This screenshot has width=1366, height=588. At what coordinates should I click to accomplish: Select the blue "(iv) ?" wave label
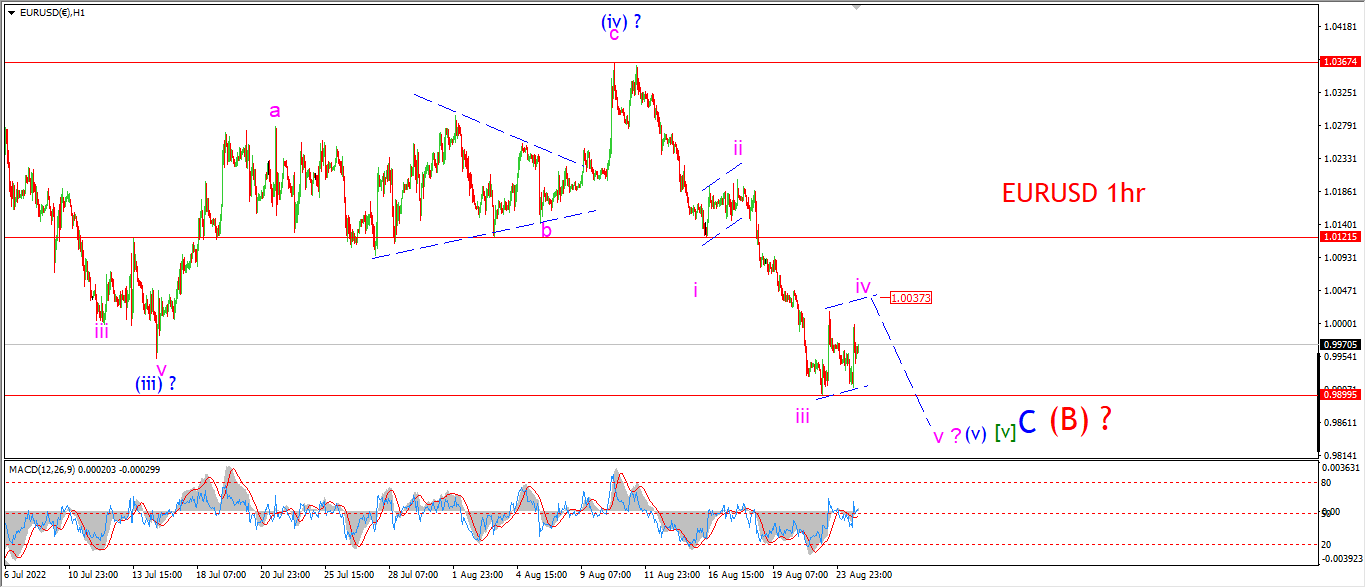(x=621, y=20)
